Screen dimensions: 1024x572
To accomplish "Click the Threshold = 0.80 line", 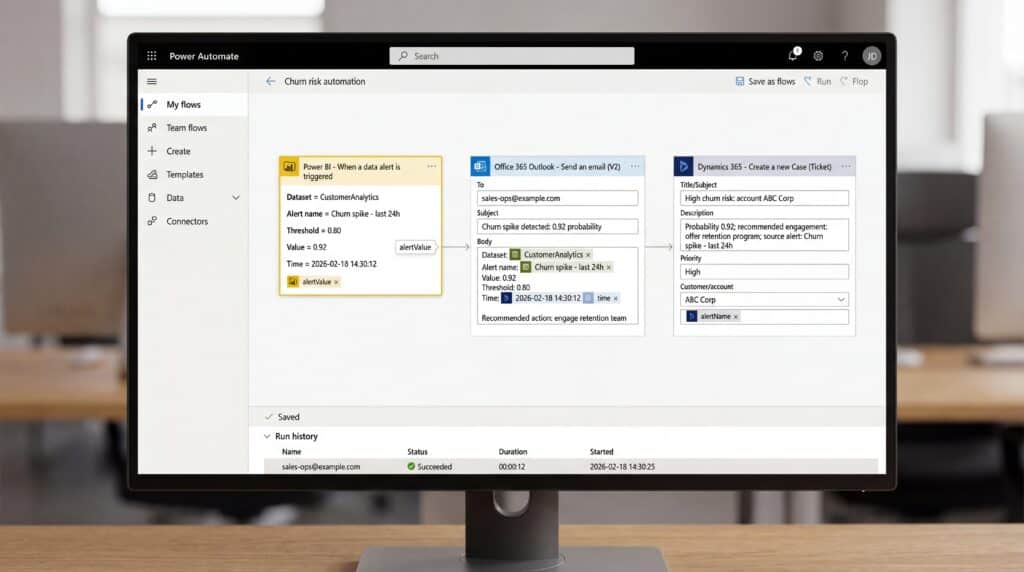I will [313, 230].
